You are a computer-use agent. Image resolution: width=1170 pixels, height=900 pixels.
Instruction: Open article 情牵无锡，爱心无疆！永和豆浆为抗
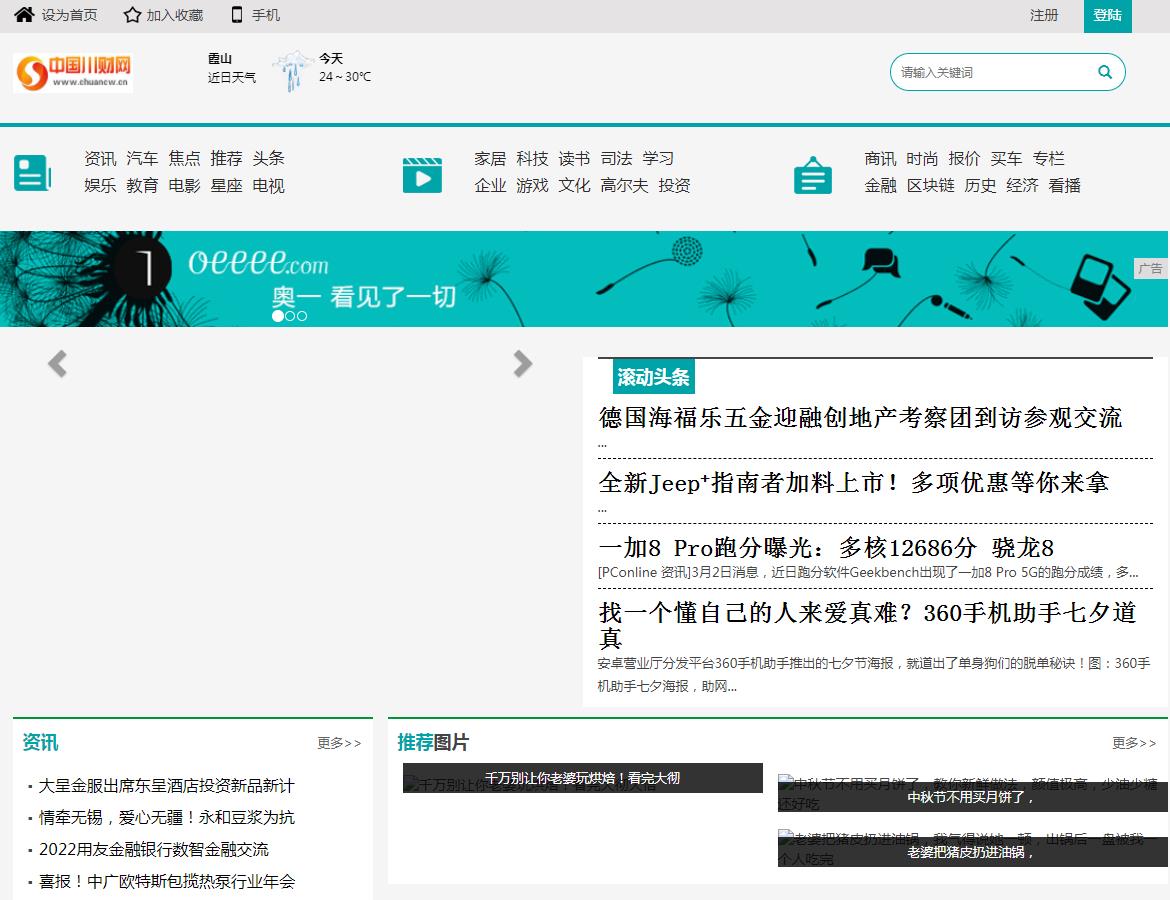coord(166,818)
